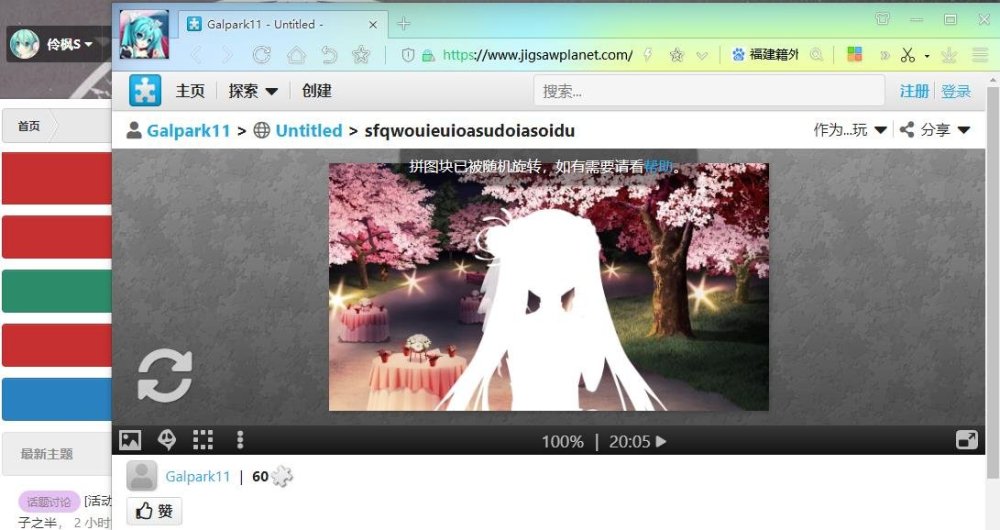Click the green button in background window
The height and width of the screenshot is (530, 1000).
[57, 291]
